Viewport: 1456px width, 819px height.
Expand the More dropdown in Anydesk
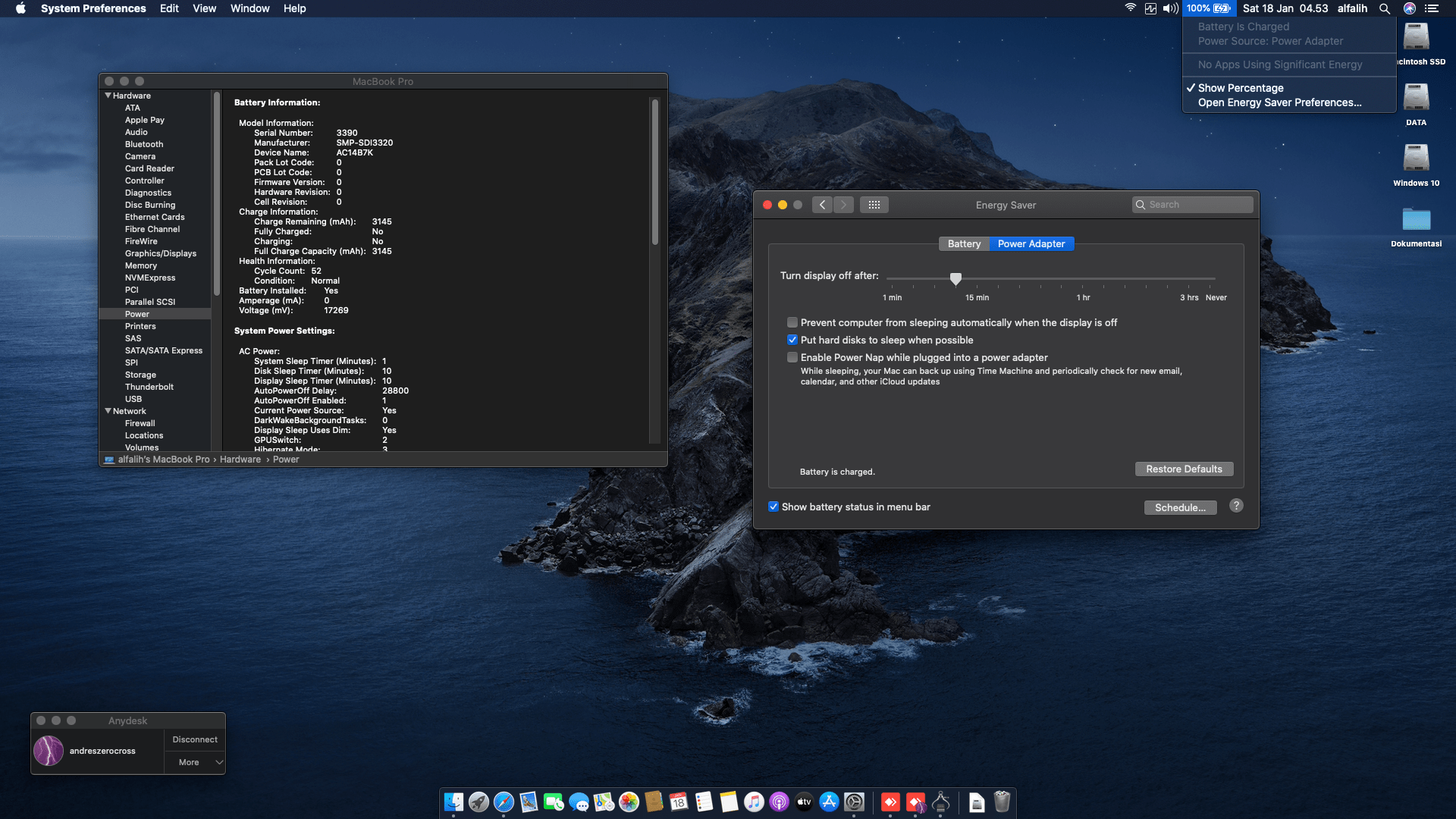(x=194, y=762)
